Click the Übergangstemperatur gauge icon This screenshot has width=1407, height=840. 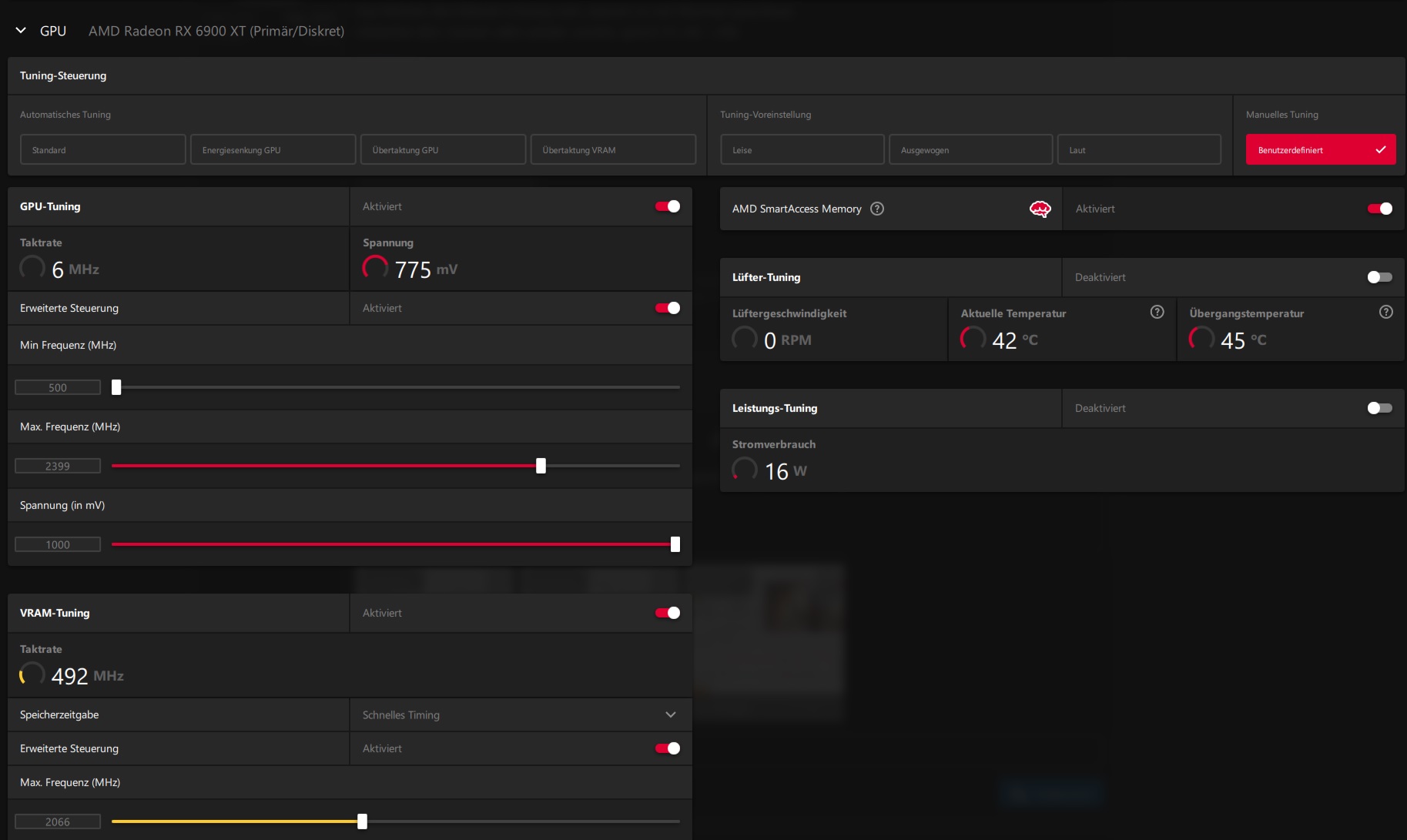coord(1201,339)
